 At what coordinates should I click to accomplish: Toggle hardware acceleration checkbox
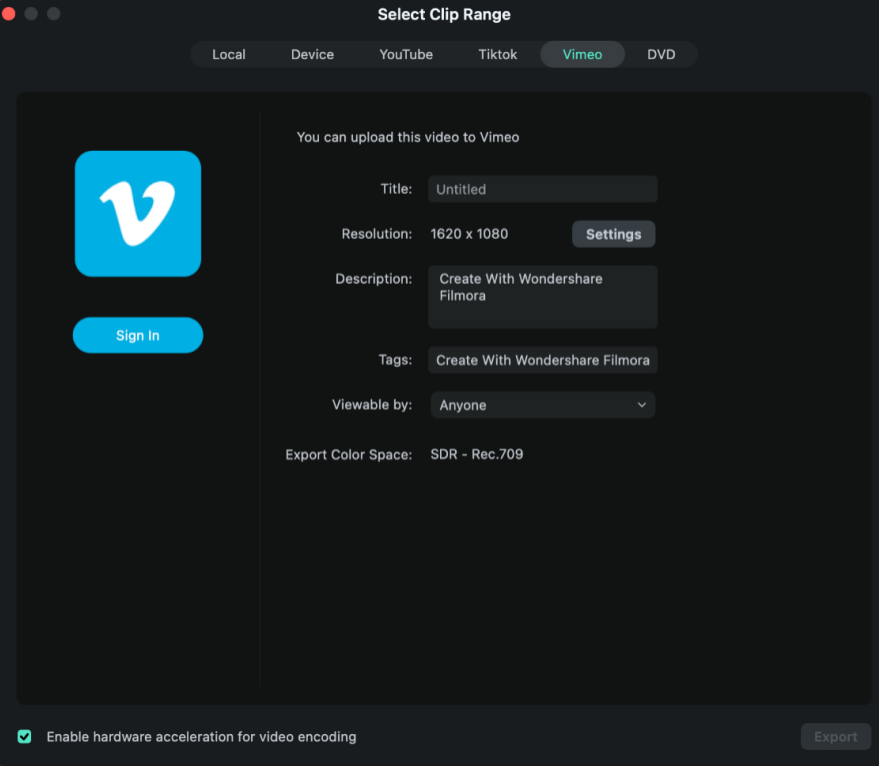pos(24,736)
